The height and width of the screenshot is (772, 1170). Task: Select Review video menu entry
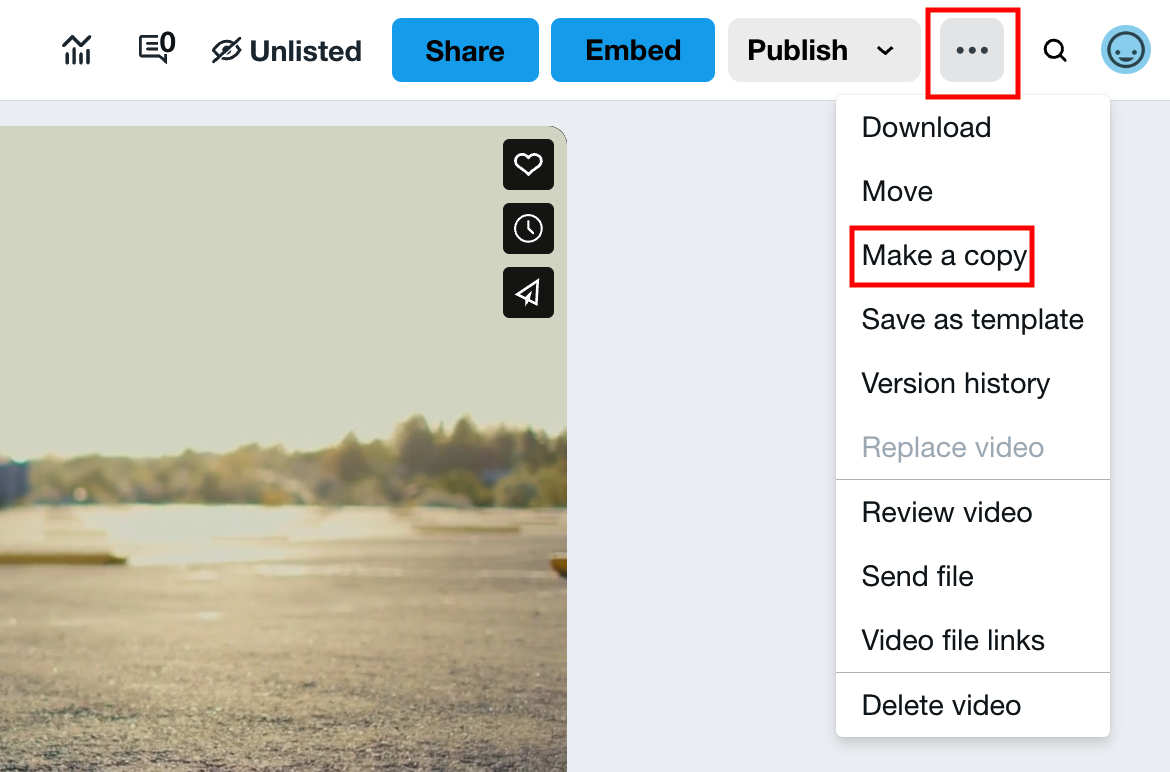(946, 512)
